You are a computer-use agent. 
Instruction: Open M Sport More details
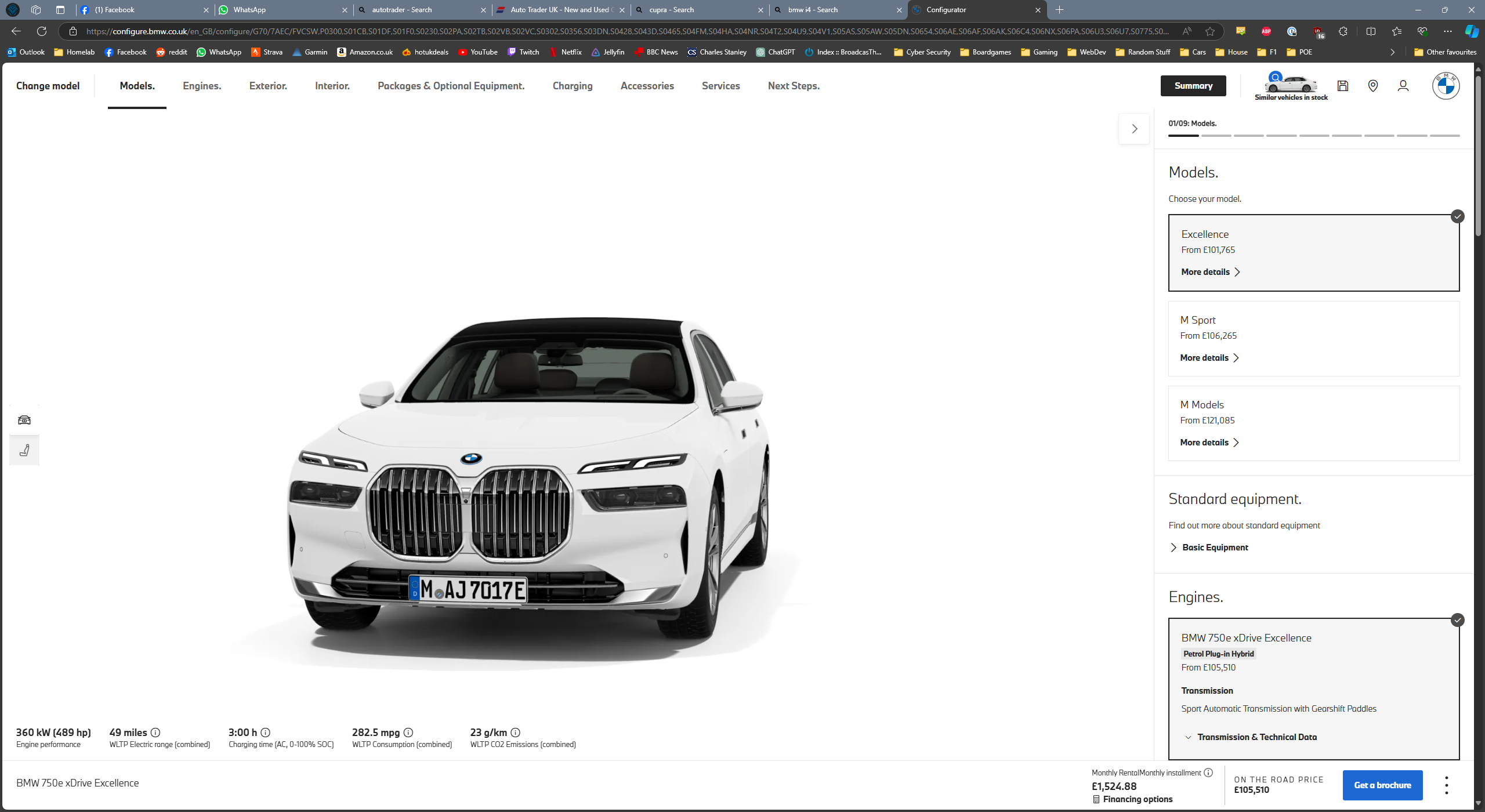click(1209, 358)
